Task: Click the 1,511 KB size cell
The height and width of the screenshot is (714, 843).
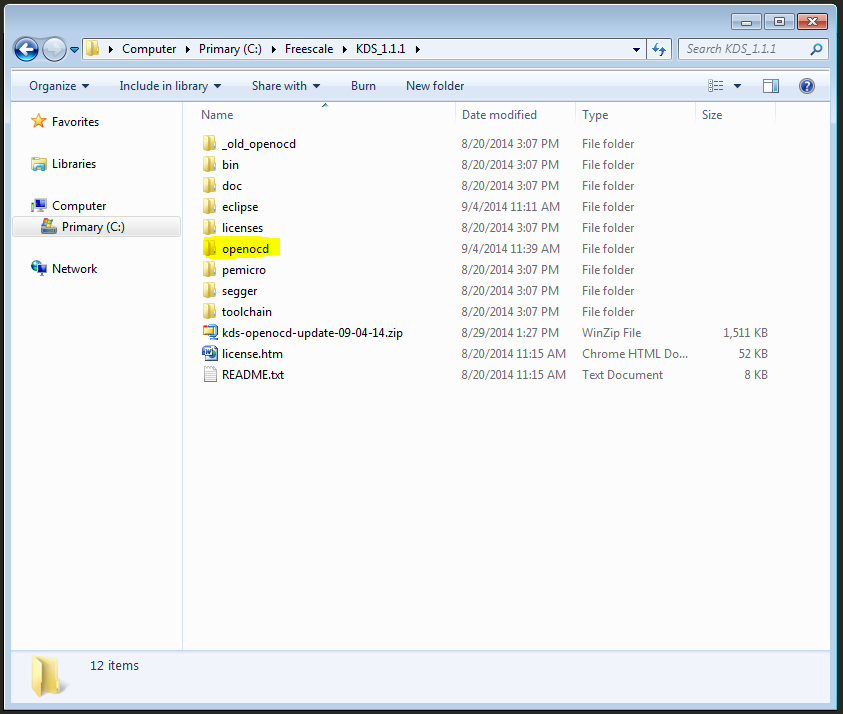Action: 745,333
